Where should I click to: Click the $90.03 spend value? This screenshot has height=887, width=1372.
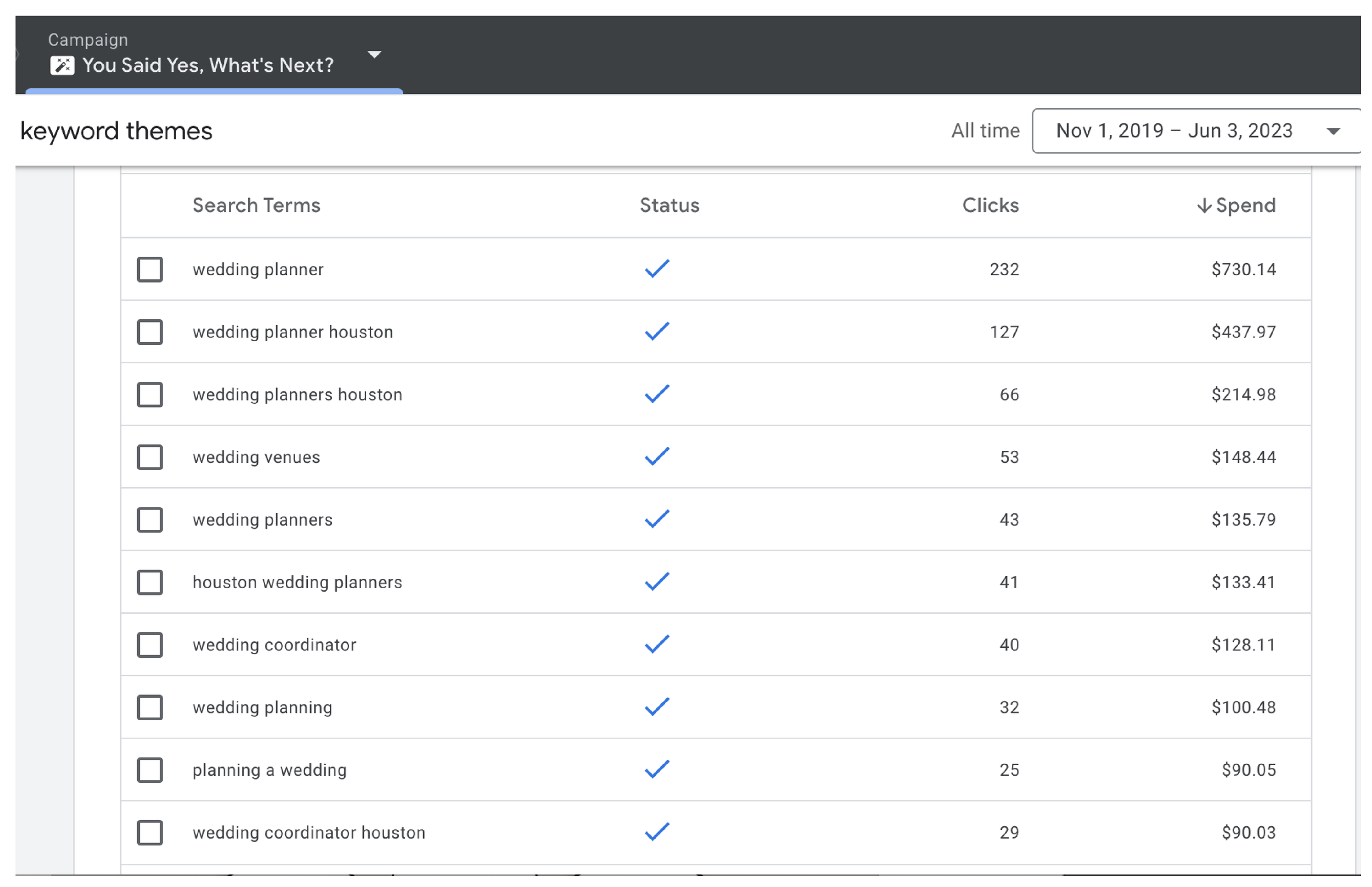(1249, 833)
